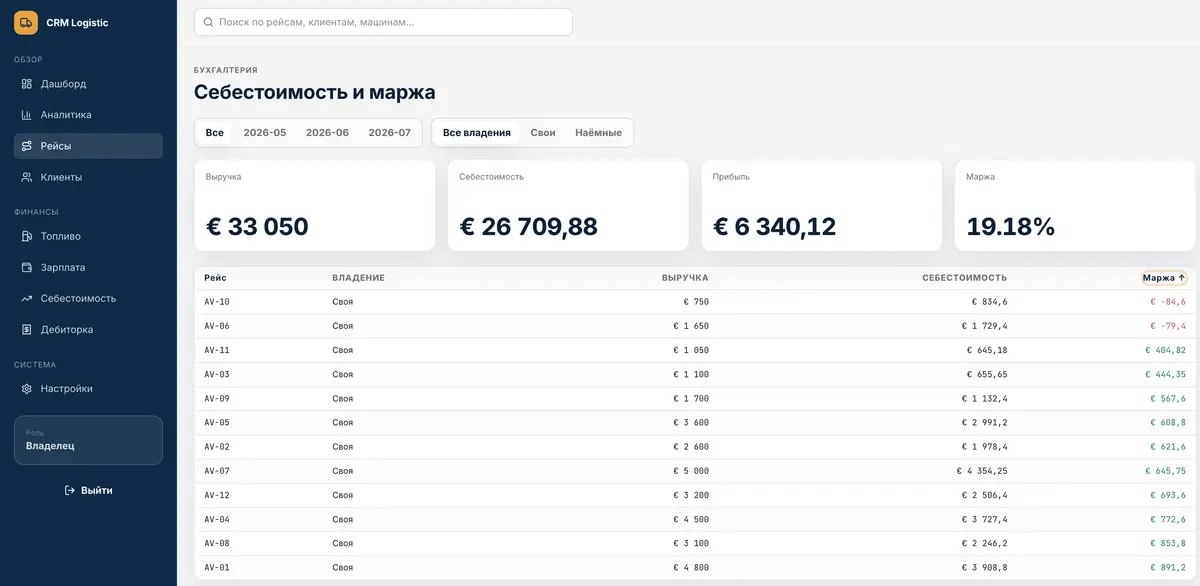Image resolution: width=1200 pixels, height=586 pixels.
Task: Click the СЕБЕСТОИМОСТЬ column header
Action: click(x=964, y=278)
